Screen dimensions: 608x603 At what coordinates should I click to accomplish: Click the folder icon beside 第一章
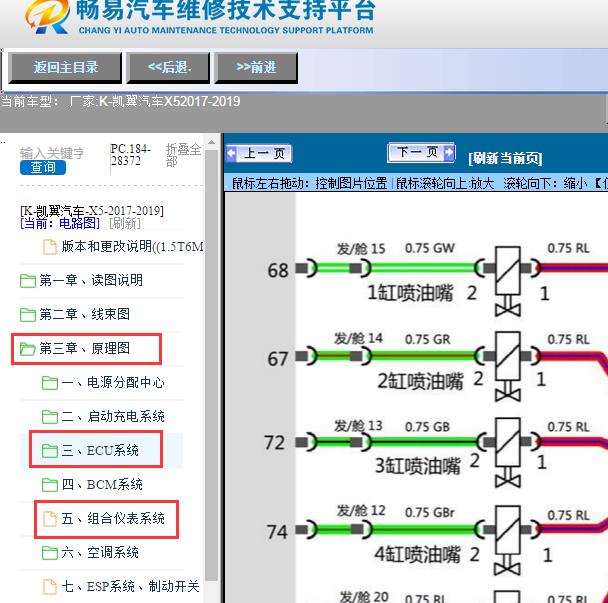point(28,281)
